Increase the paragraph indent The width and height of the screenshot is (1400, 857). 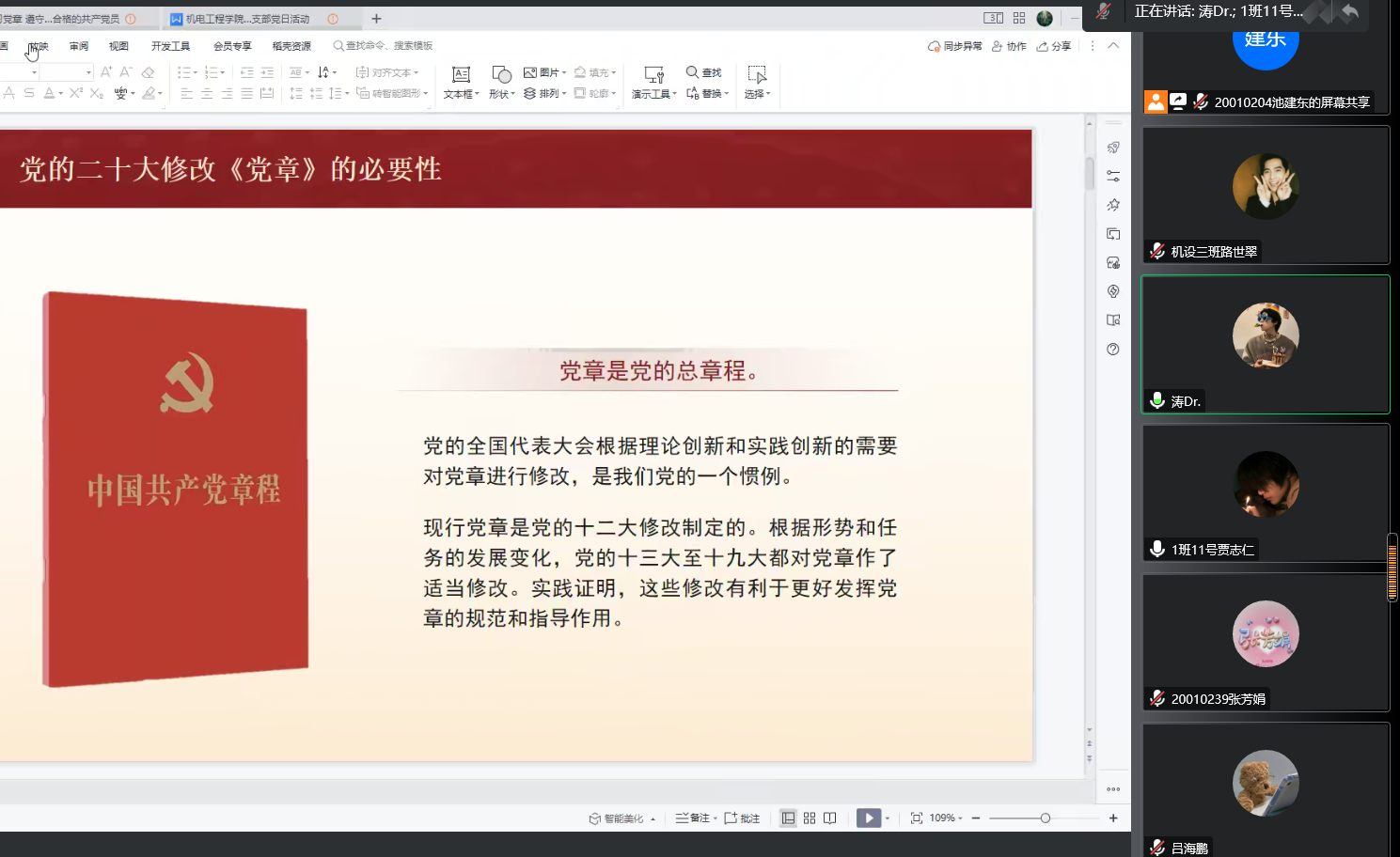[x=267, y=72]
